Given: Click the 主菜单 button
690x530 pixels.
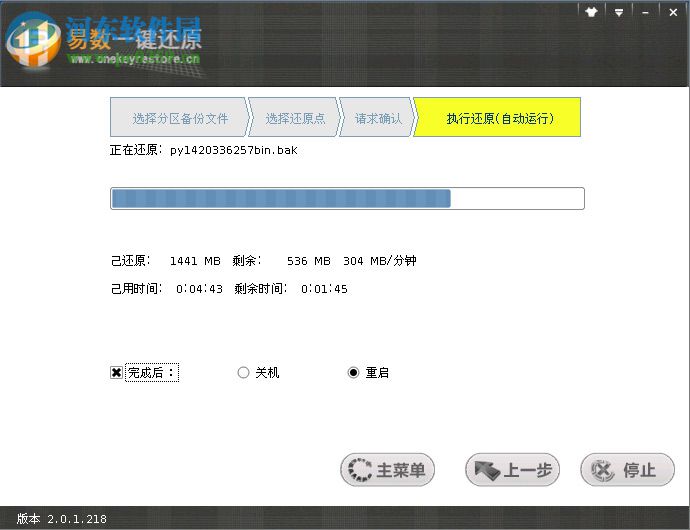Looking at the screenshot, I should tap(387, 470).
